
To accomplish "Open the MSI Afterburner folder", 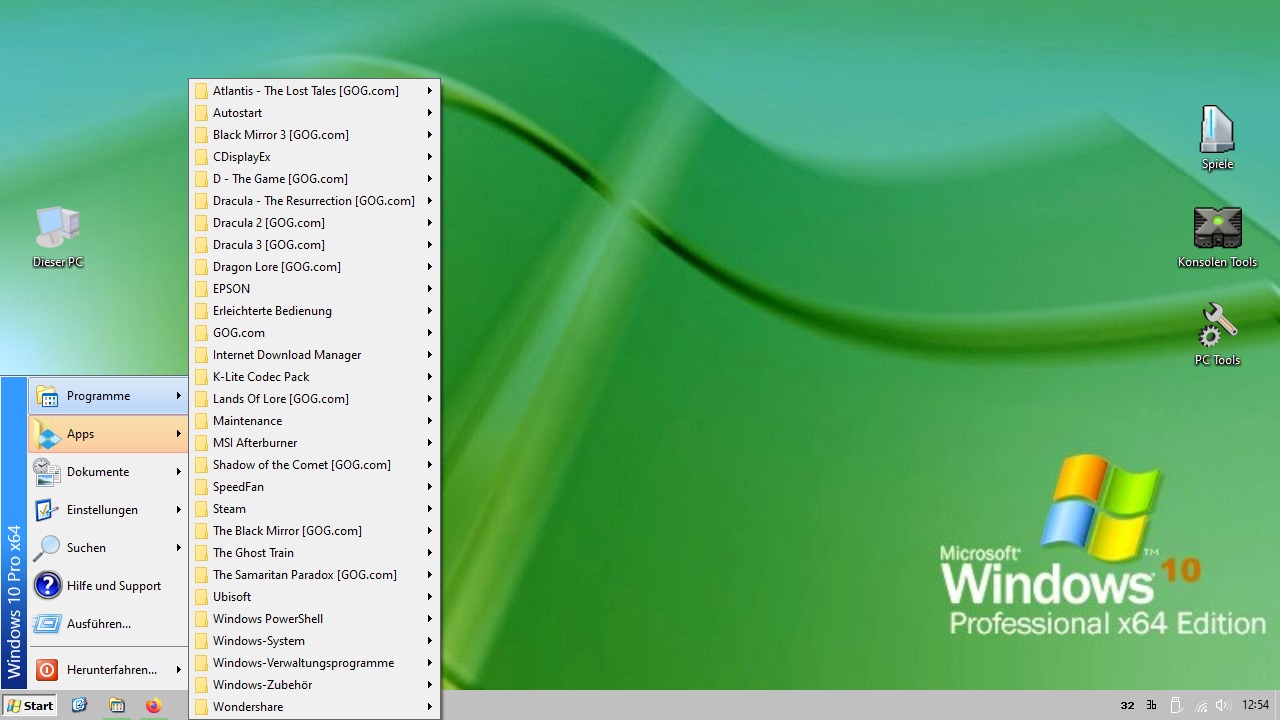I will click(314, 443).
